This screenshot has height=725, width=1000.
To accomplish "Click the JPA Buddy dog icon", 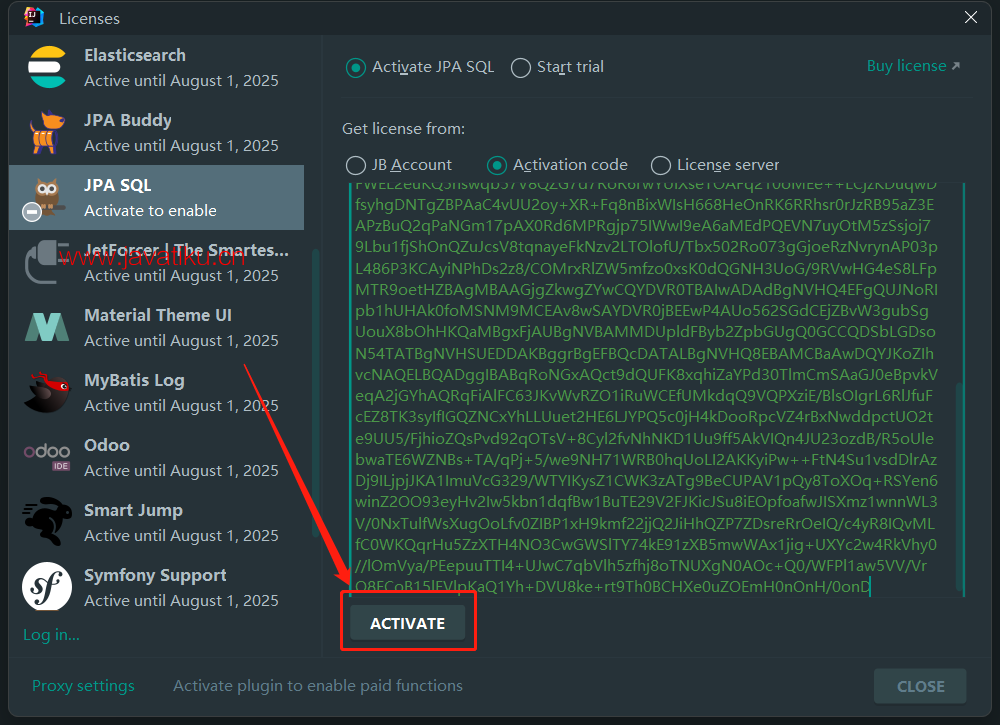I will (47, 133).
